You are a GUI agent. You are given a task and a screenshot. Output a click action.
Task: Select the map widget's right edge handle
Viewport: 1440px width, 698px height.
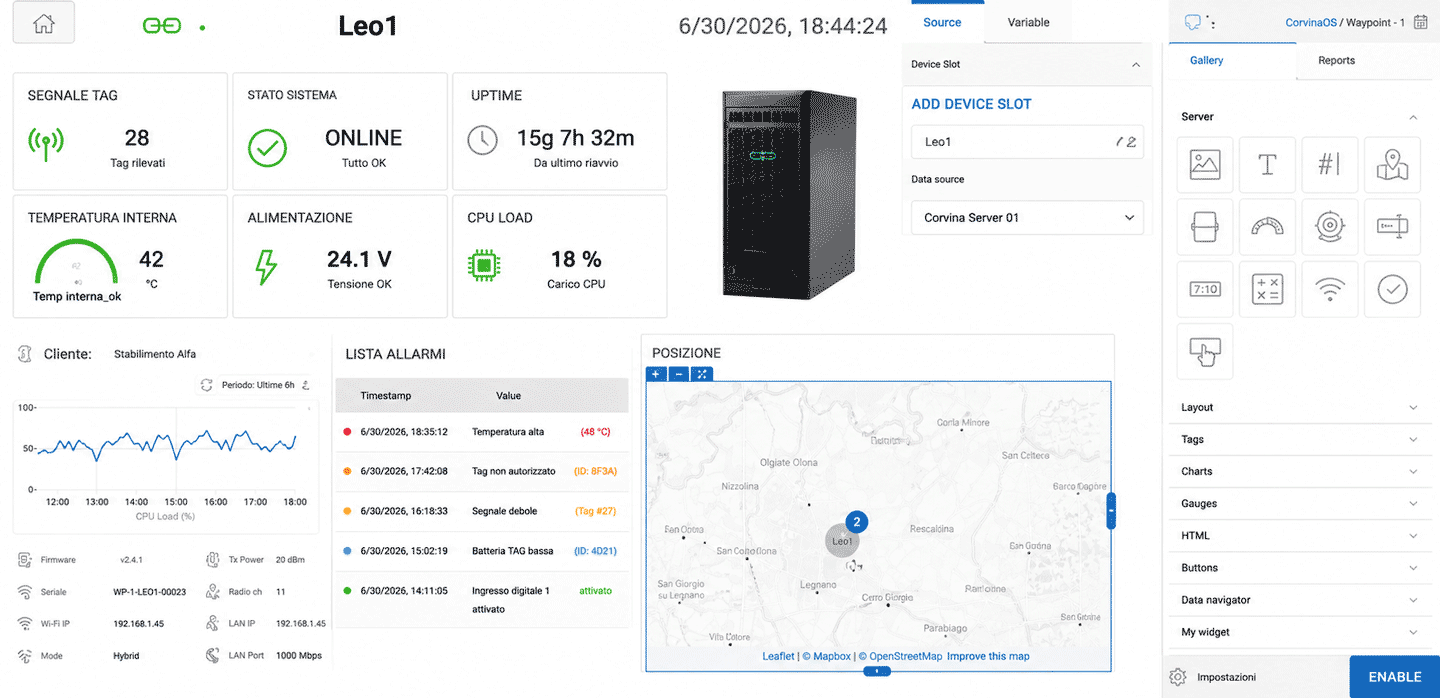click(x=1111, y=511)
